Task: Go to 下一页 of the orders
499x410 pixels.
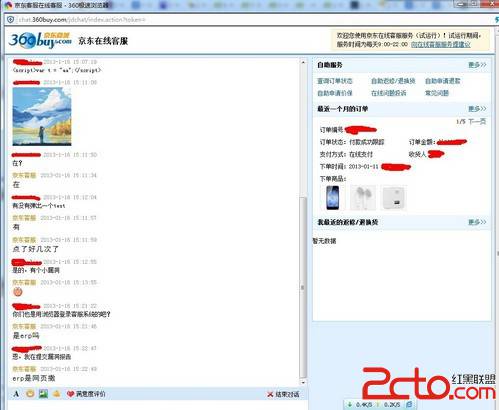Action: click(x=477, y=122)
